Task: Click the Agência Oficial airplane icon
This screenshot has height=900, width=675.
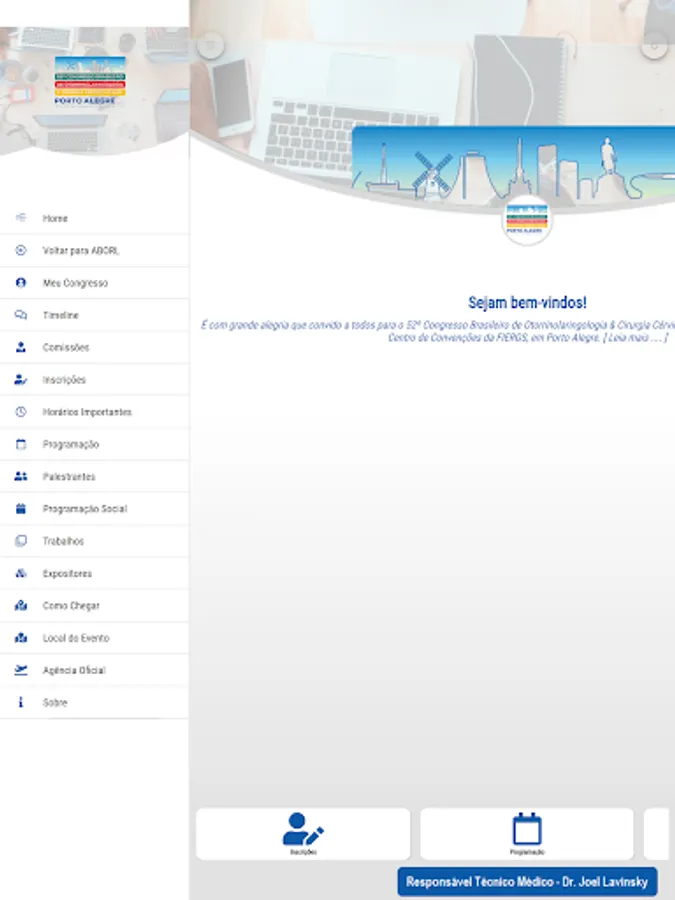Action: [x=21, y=670]
